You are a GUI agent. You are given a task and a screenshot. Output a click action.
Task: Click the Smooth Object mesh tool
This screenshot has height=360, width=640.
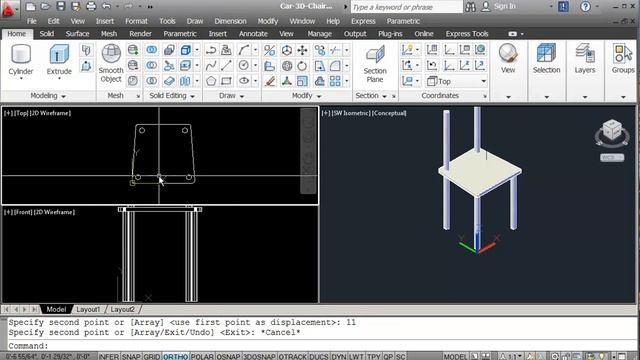[x=111, y=63]
